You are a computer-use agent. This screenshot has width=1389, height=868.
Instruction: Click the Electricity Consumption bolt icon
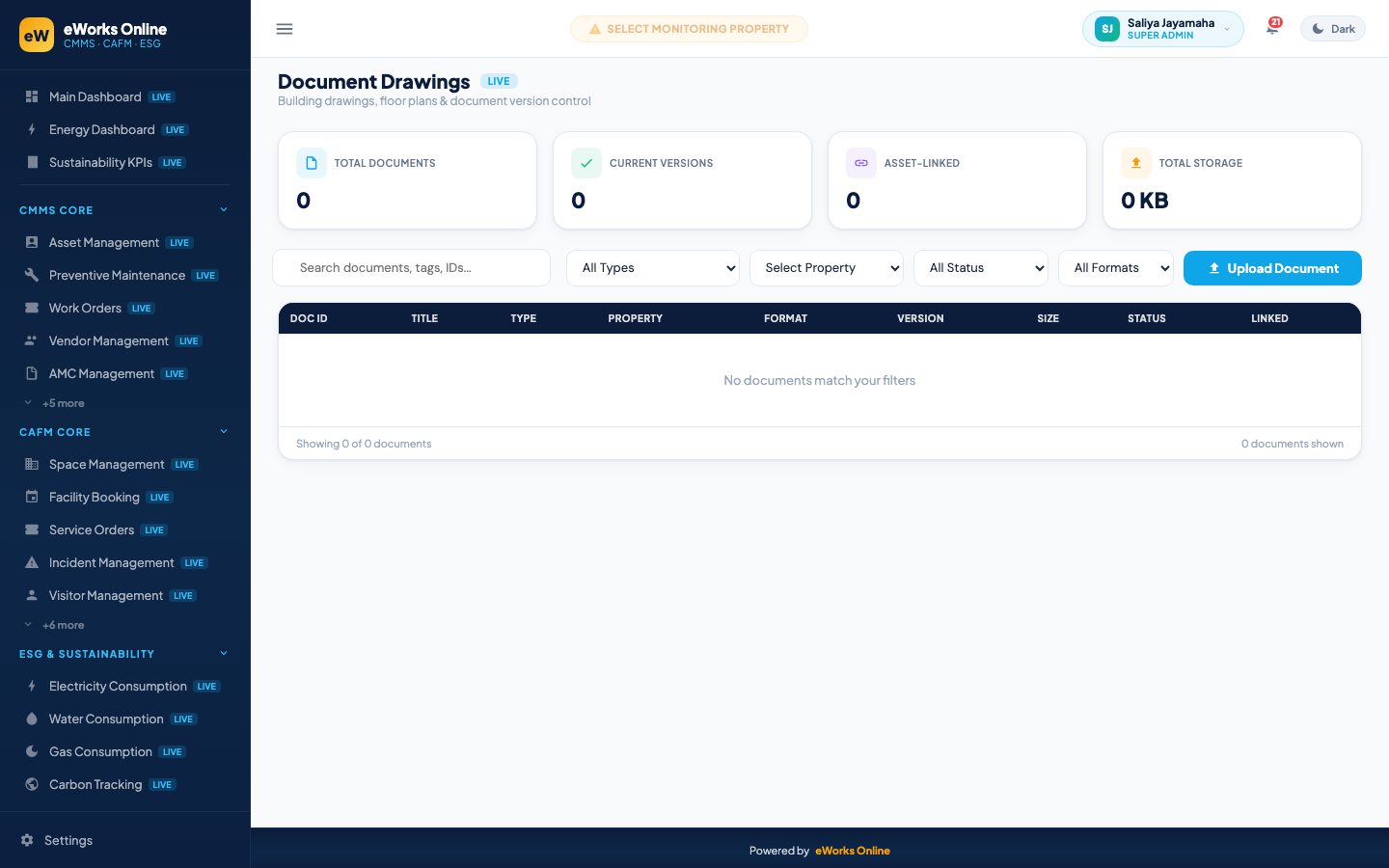(x=32, y=686)
